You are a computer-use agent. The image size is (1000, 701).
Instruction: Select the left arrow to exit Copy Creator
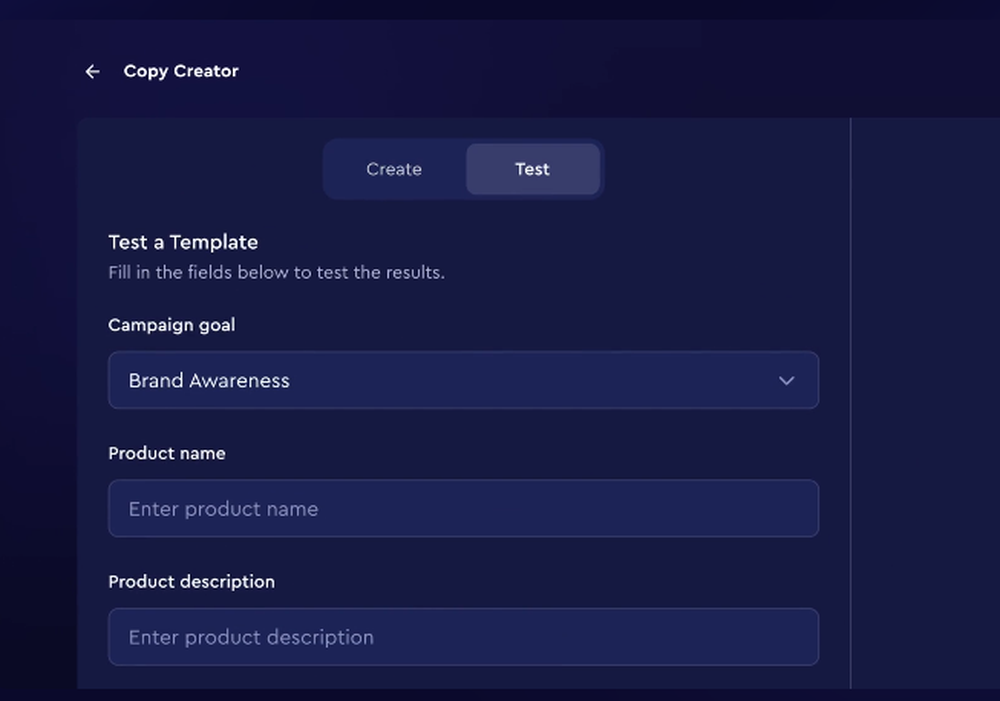coord(92,71)
